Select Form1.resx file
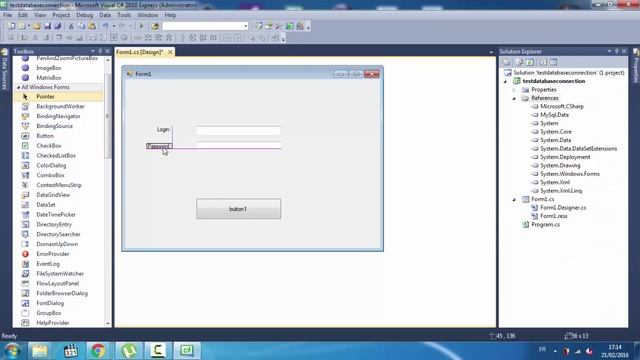Image resolution: width=640 pixels, height=360 pixels. point(553,216)
